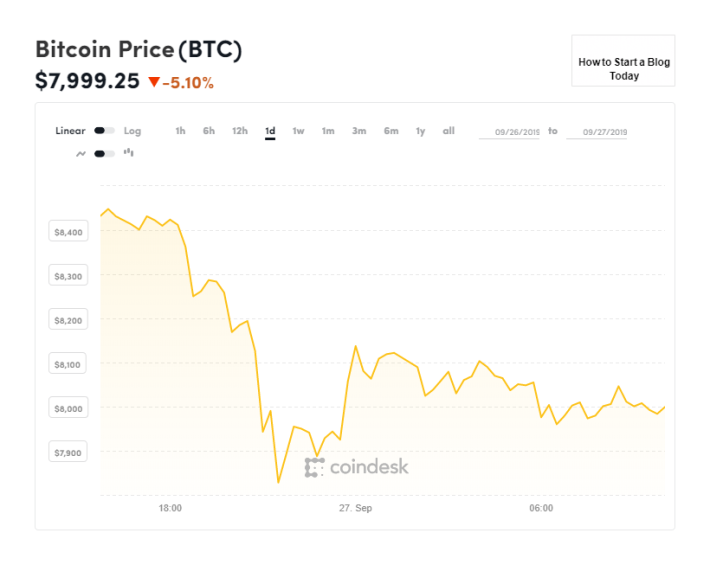
Task: Click the coindesk watermark logo
Action: point(356,467)
